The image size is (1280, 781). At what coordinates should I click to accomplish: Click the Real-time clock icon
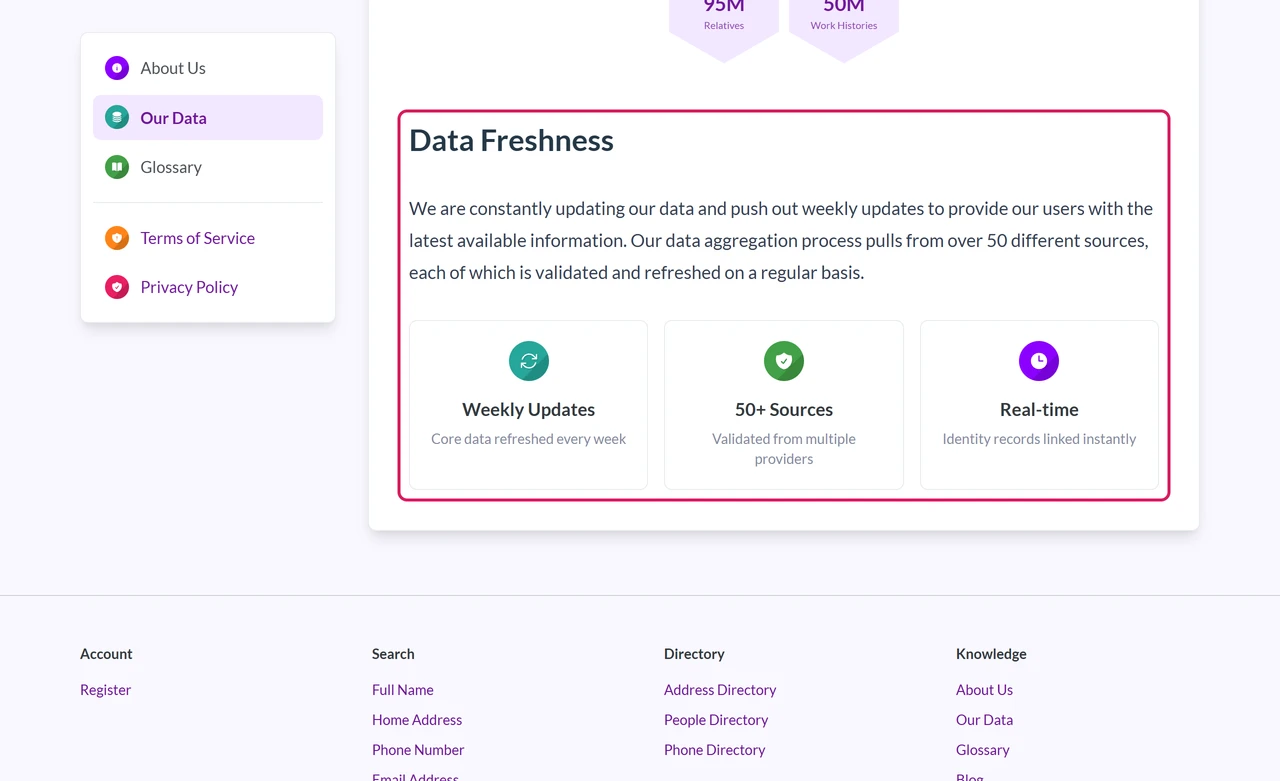[1039, 361]
